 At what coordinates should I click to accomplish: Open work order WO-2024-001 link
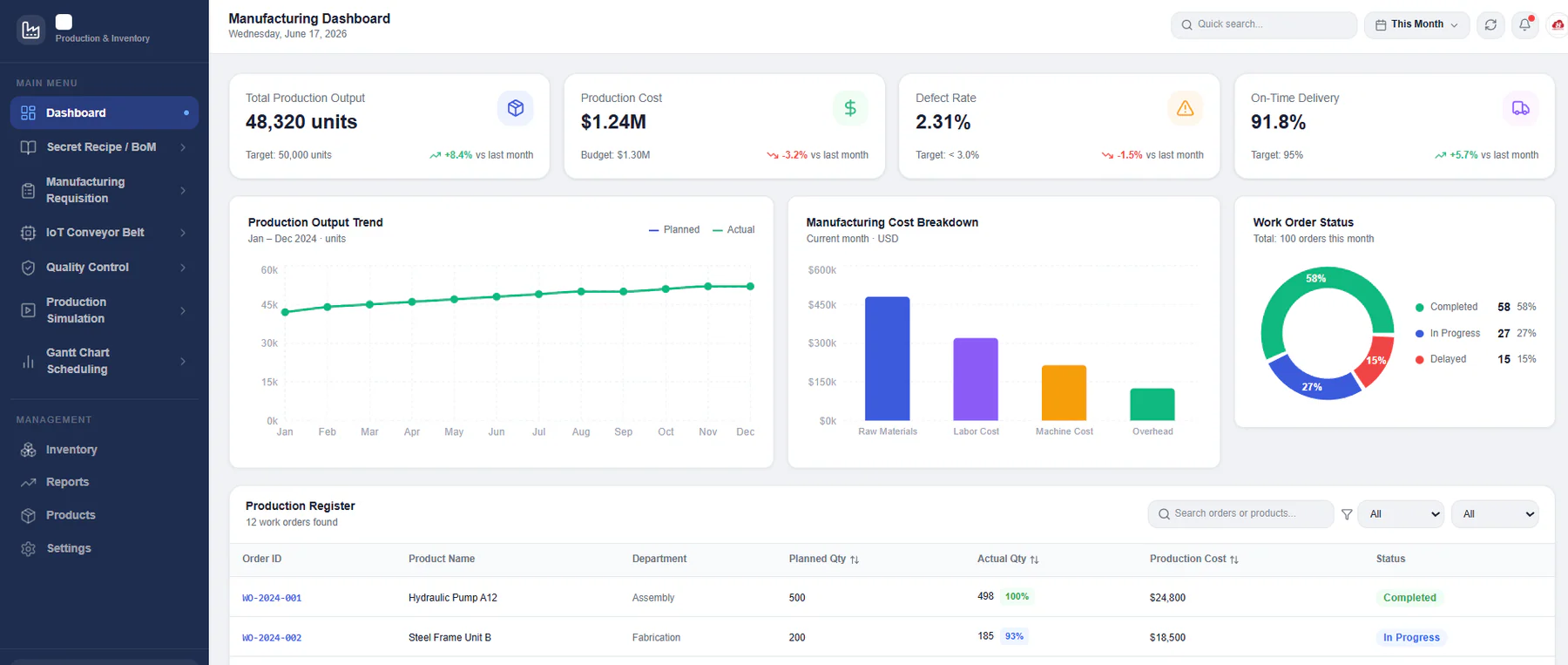(x=272, y=598)
